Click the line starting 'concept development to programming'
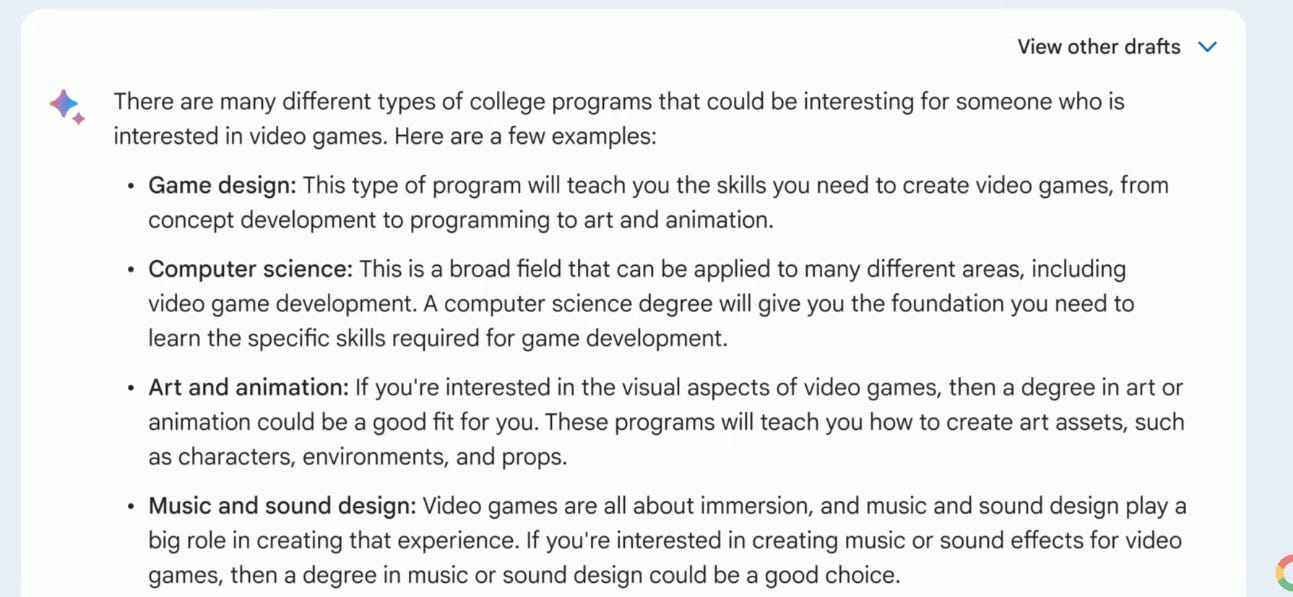The image size is (1293, 597). click(461, 220)
